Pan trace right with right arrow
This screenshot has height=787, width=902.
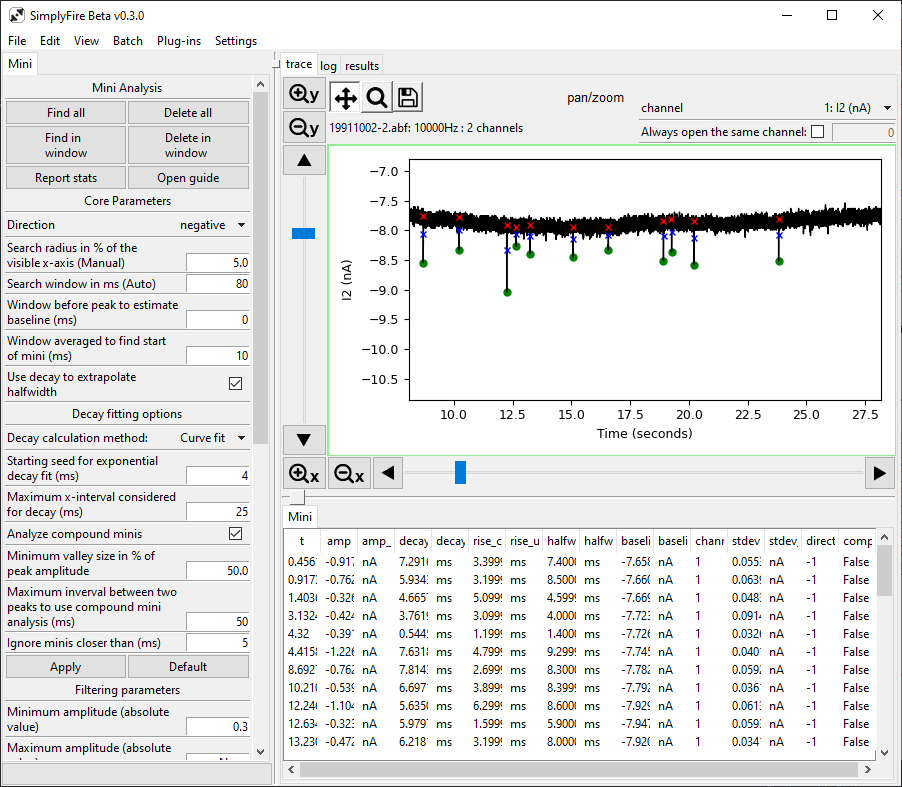[880, 473]
